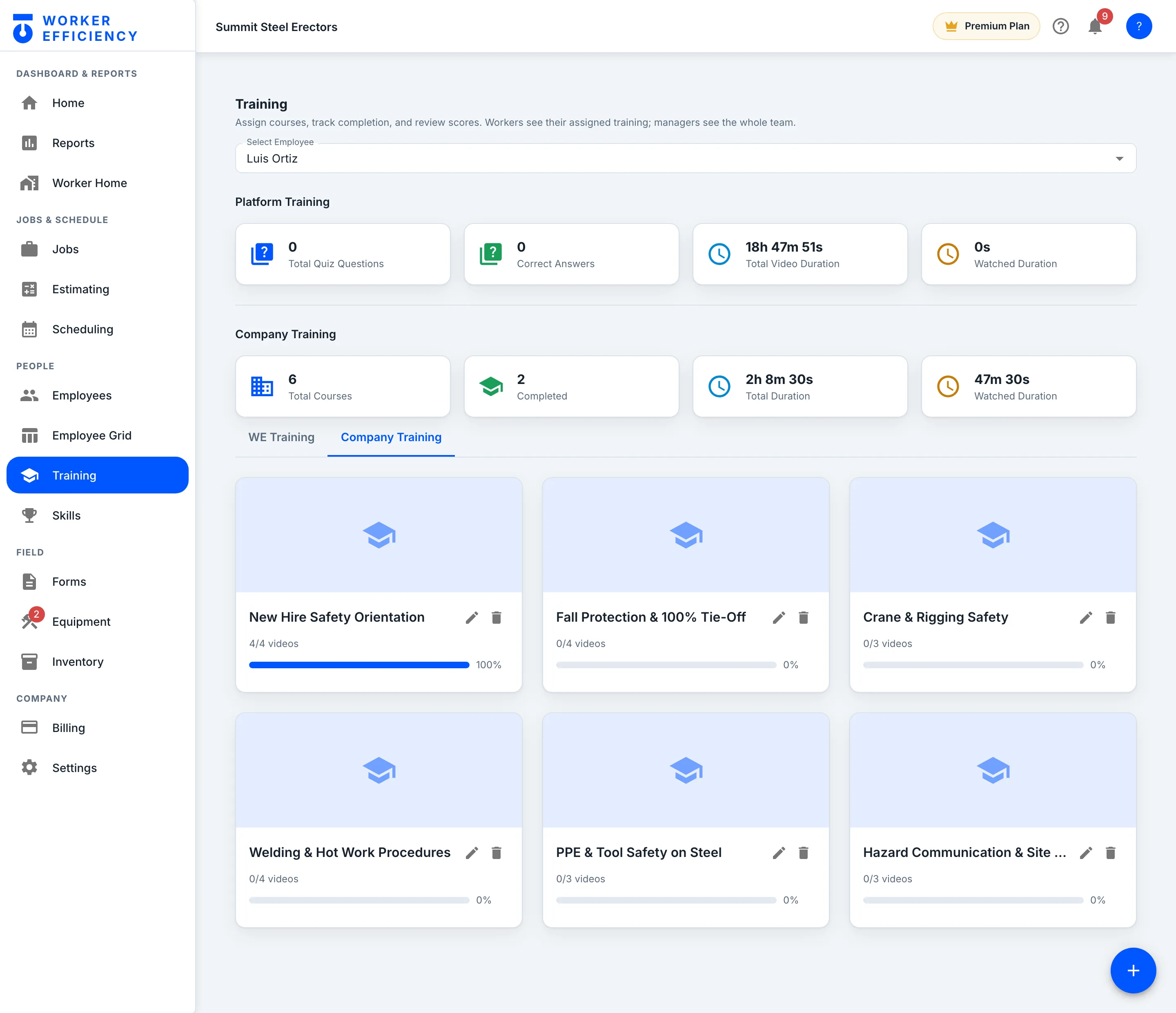Click the Worker Efficiency logo
This screenshot has height=1013, width=1176.
click(75, 28)
